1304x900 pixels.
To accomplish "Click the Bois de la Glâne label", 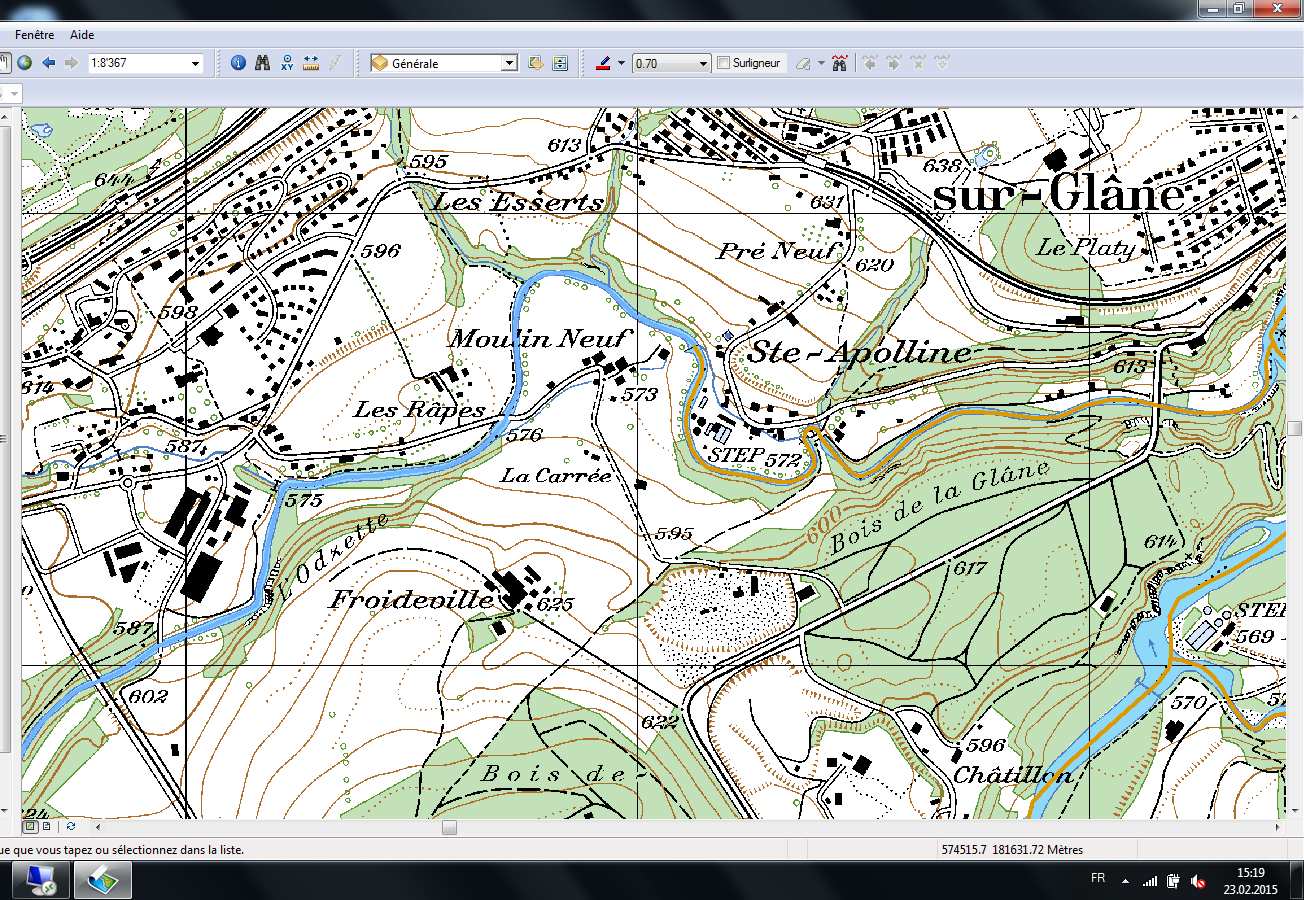I will 939,508.
